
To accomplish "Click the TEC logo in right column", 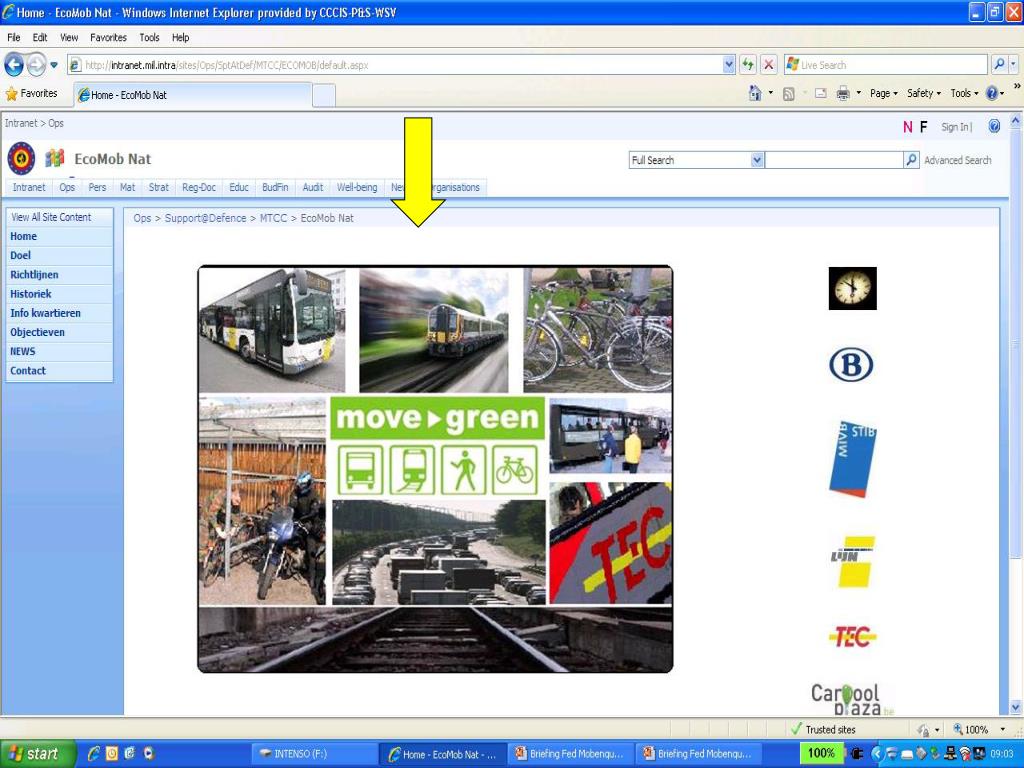I will (852, 636).
